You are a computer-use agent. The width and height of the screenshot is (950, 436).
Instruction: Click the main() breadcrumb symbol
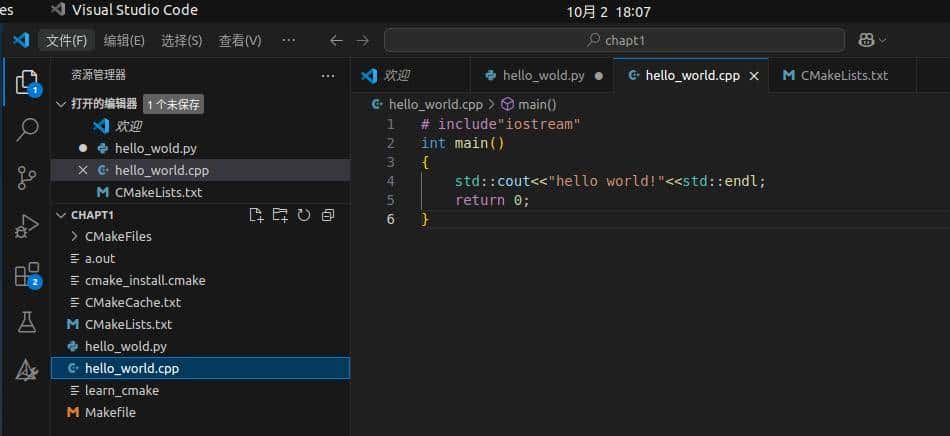pos(536,104)
